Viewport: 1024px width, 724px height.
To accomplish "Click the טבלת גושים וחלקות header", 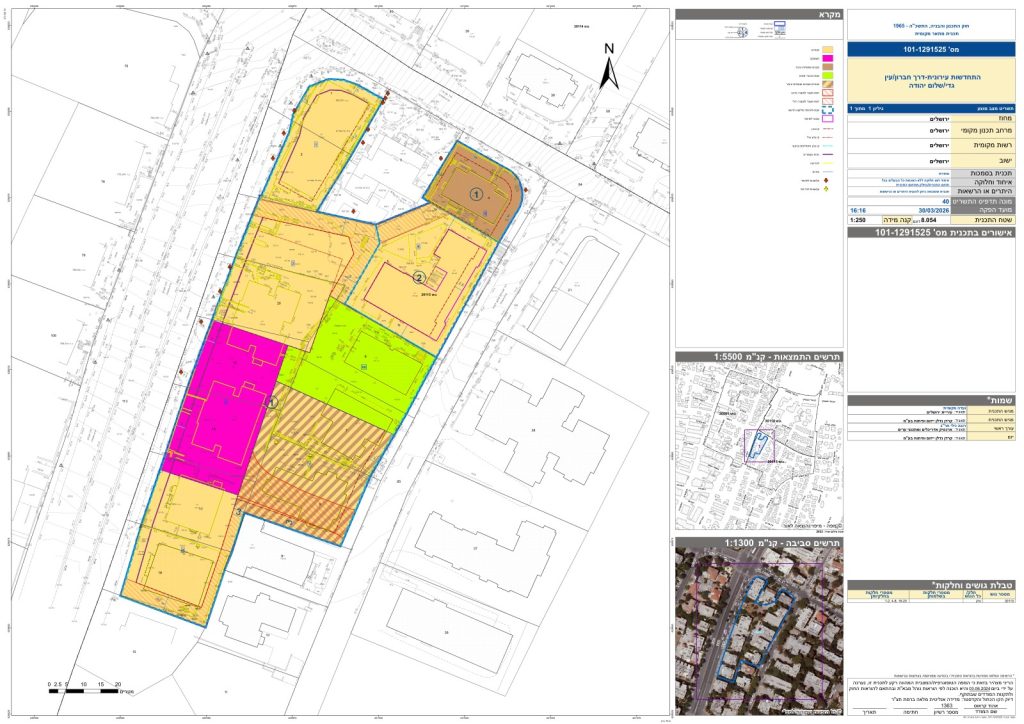I will pos(932,585).
